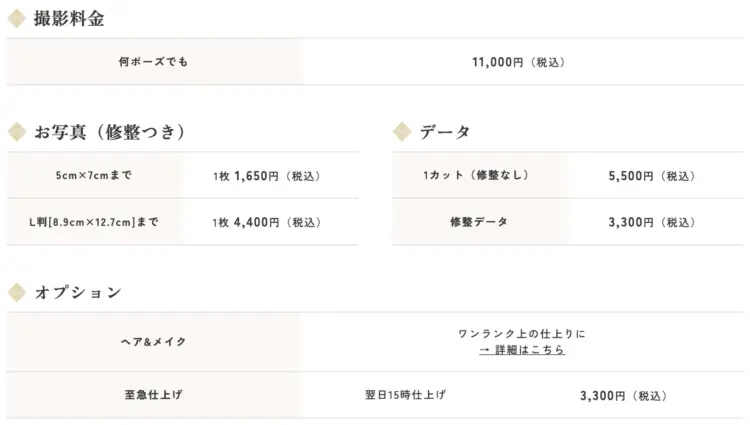Open the 詳細はこちら link
750x425 pixels.
[521, 350]
